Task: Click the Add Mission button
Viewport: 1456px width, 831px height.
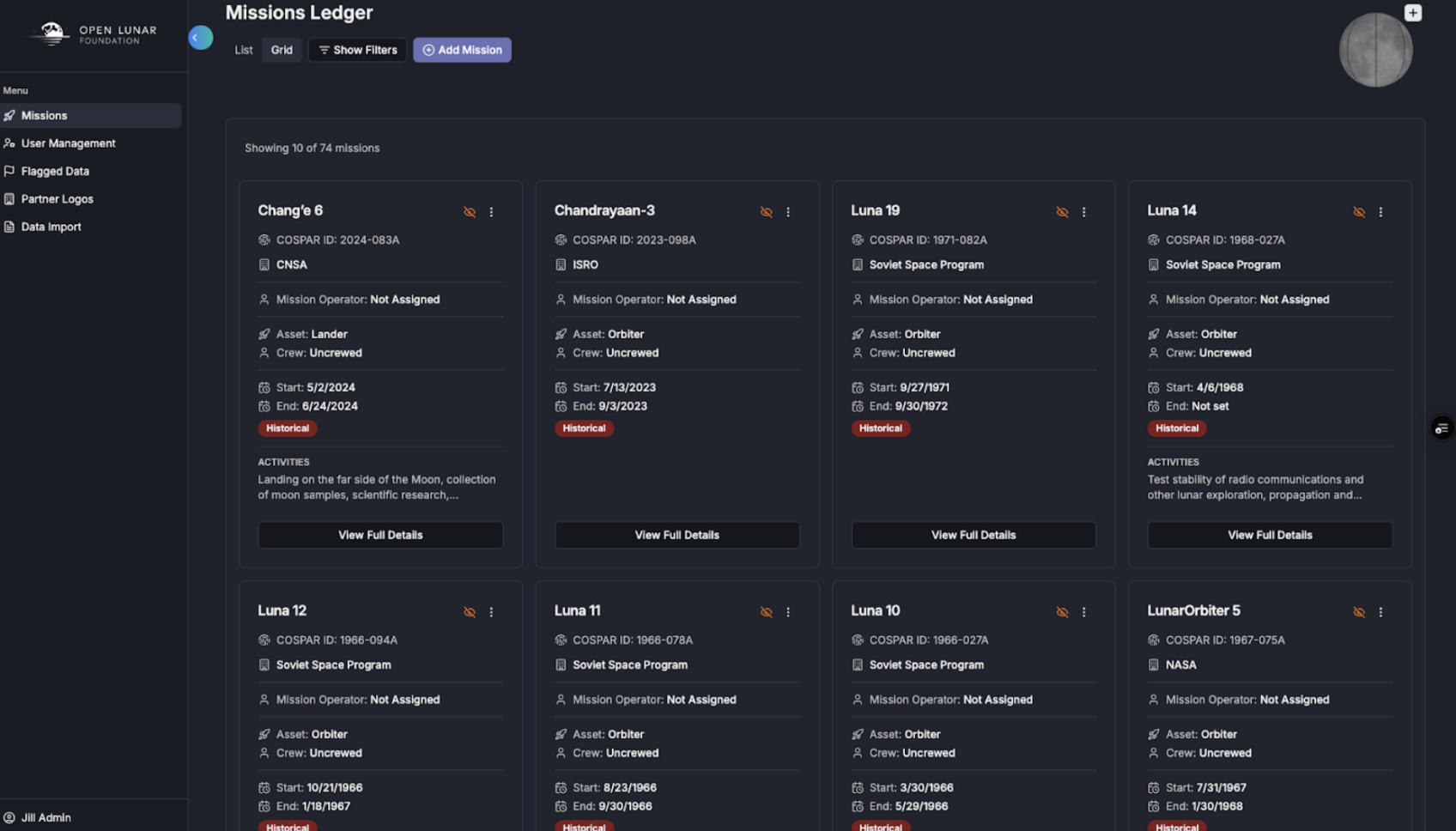Action: 462,50
